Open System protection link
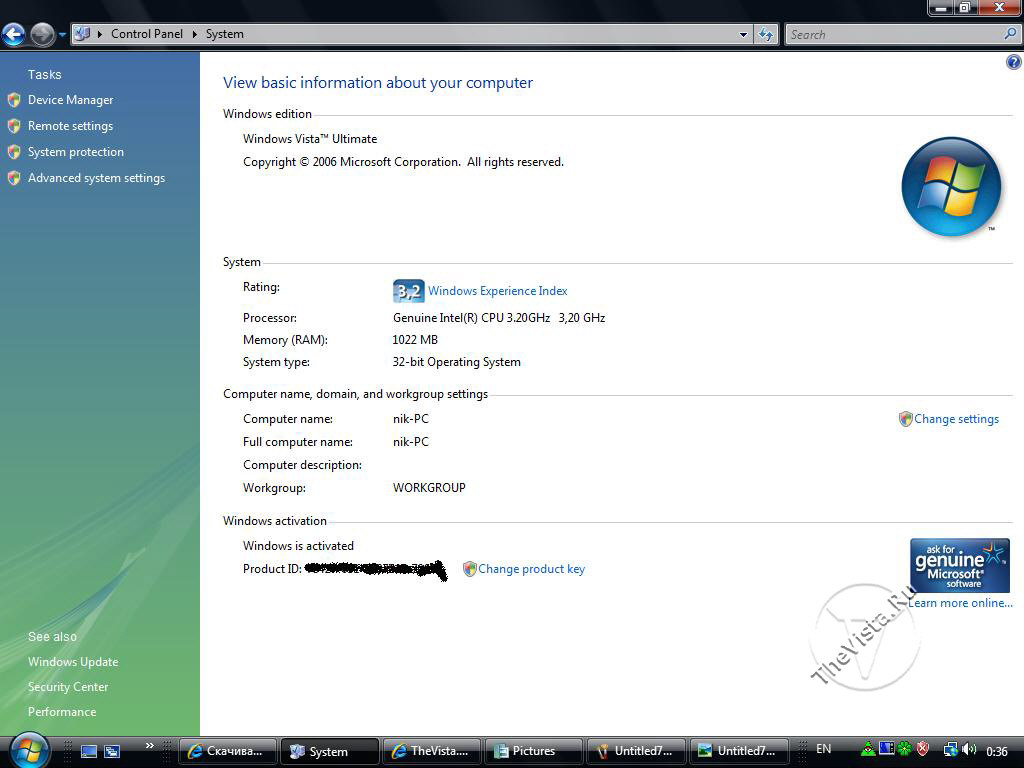1024x768 pixels. [75, 152]
